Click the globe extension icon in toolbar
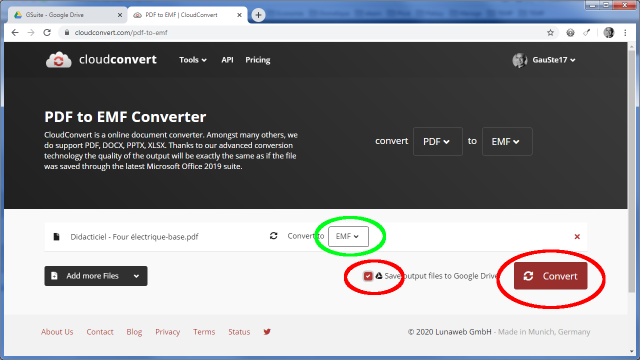The width and height of the screenshot is (640, 360). point(570,33)
